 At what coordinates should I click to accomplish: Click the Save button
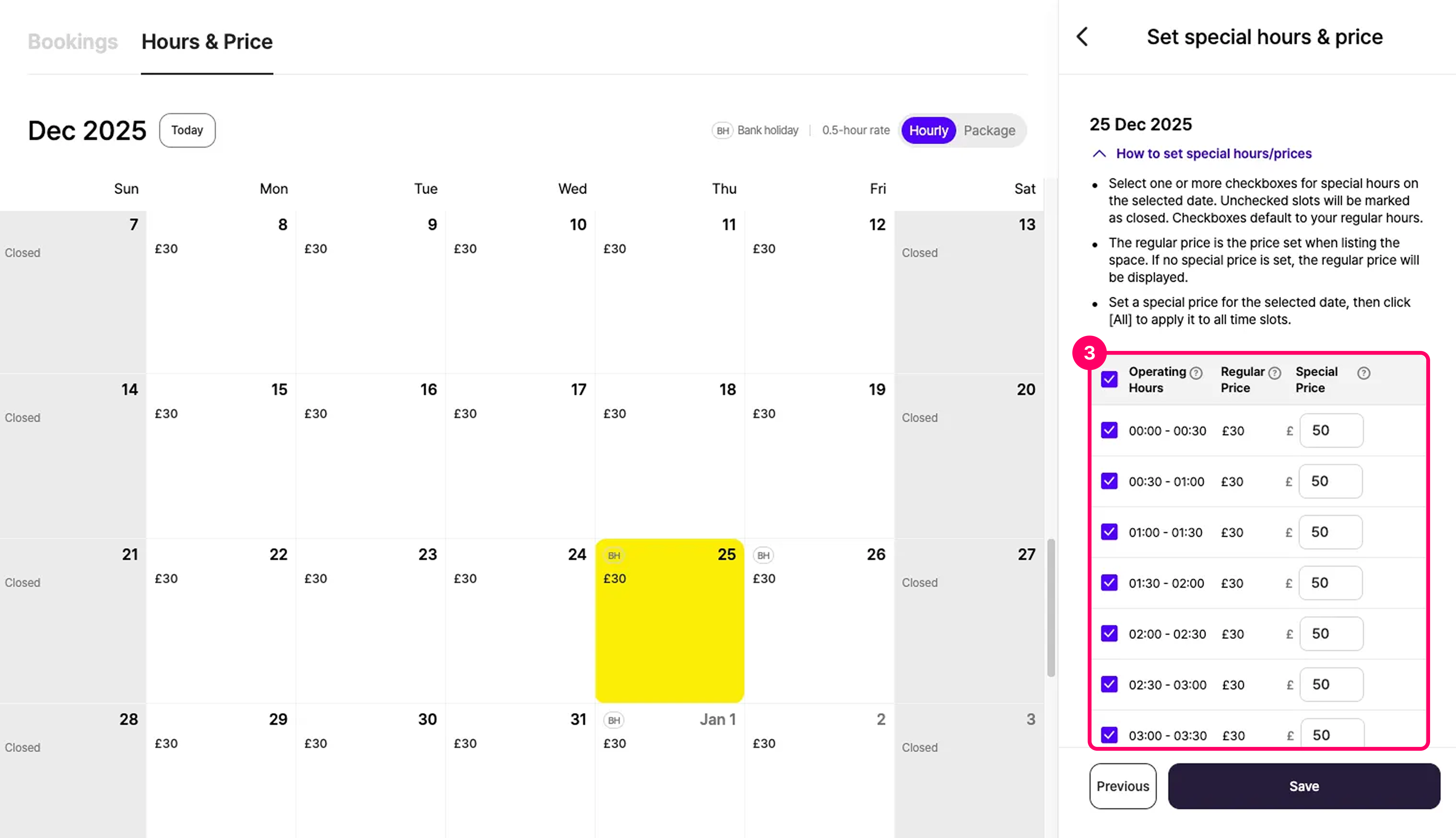(1303, 786)
